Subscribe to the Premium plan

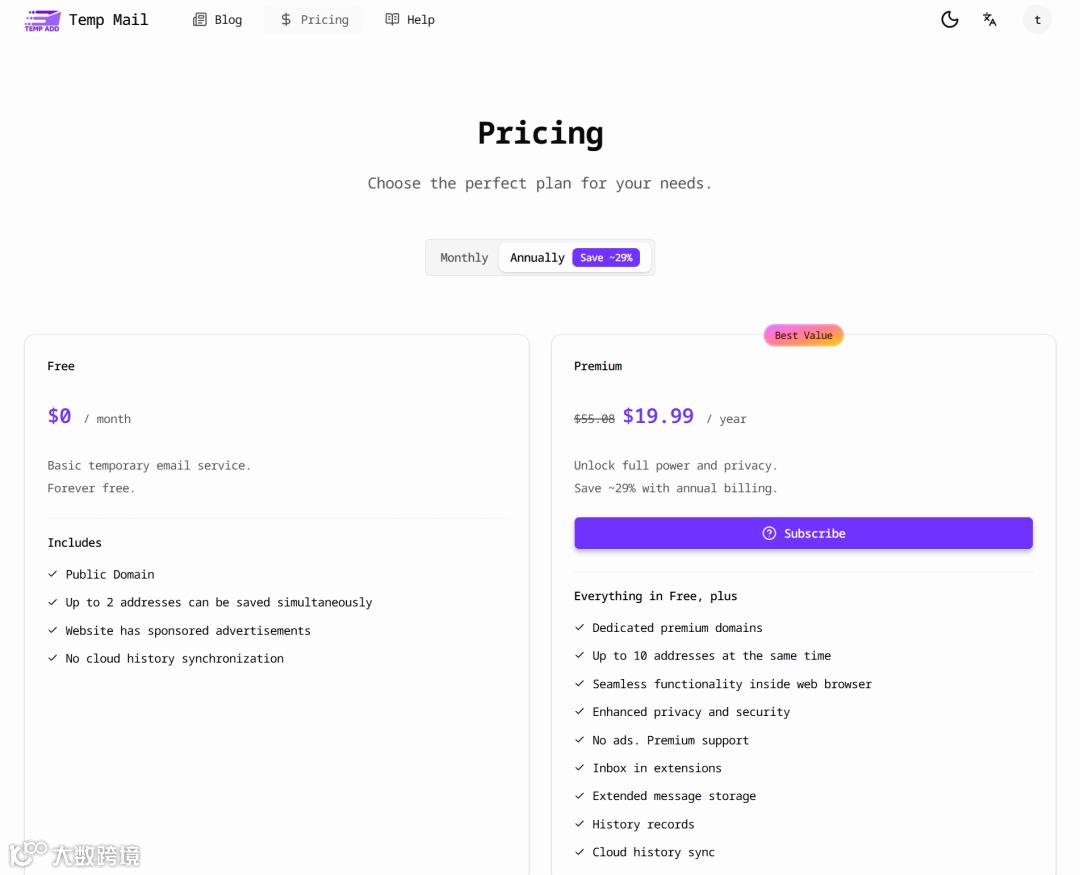point(803,534)
